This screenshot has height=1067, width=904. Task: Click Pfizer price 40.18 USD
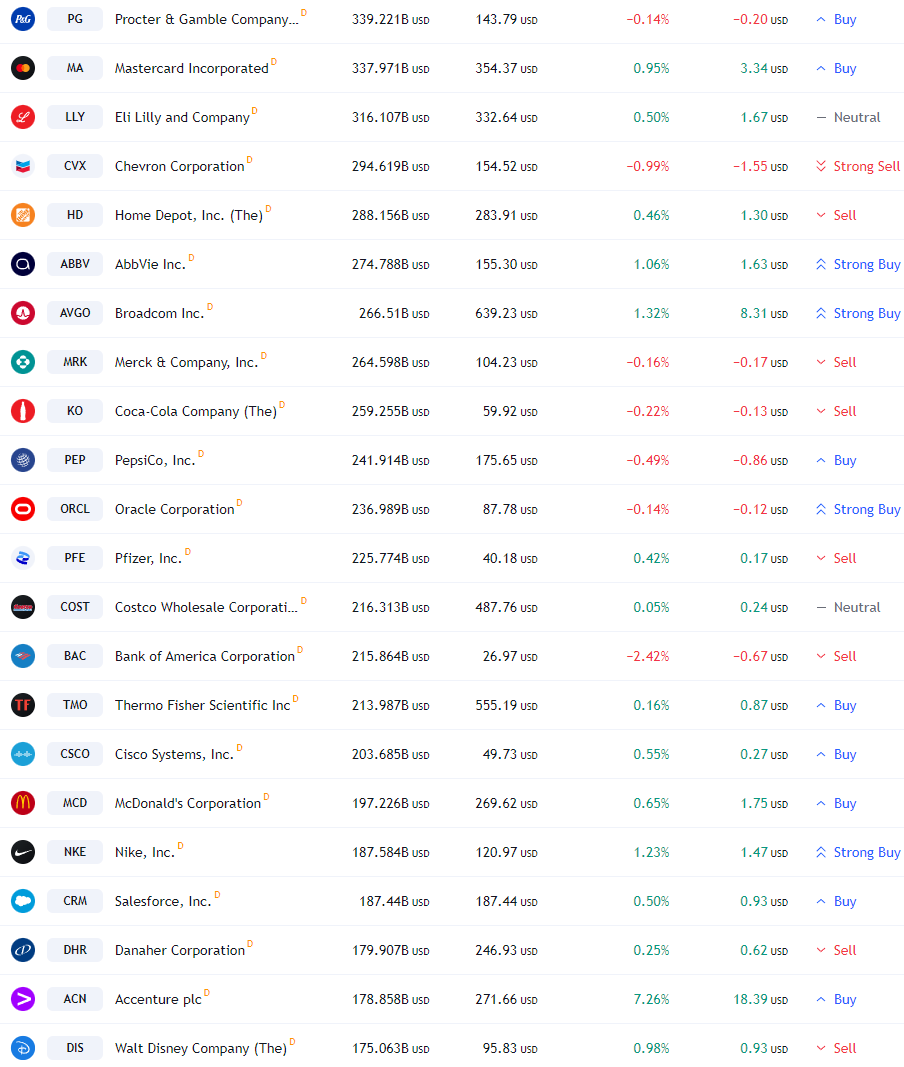click(510, 559)
